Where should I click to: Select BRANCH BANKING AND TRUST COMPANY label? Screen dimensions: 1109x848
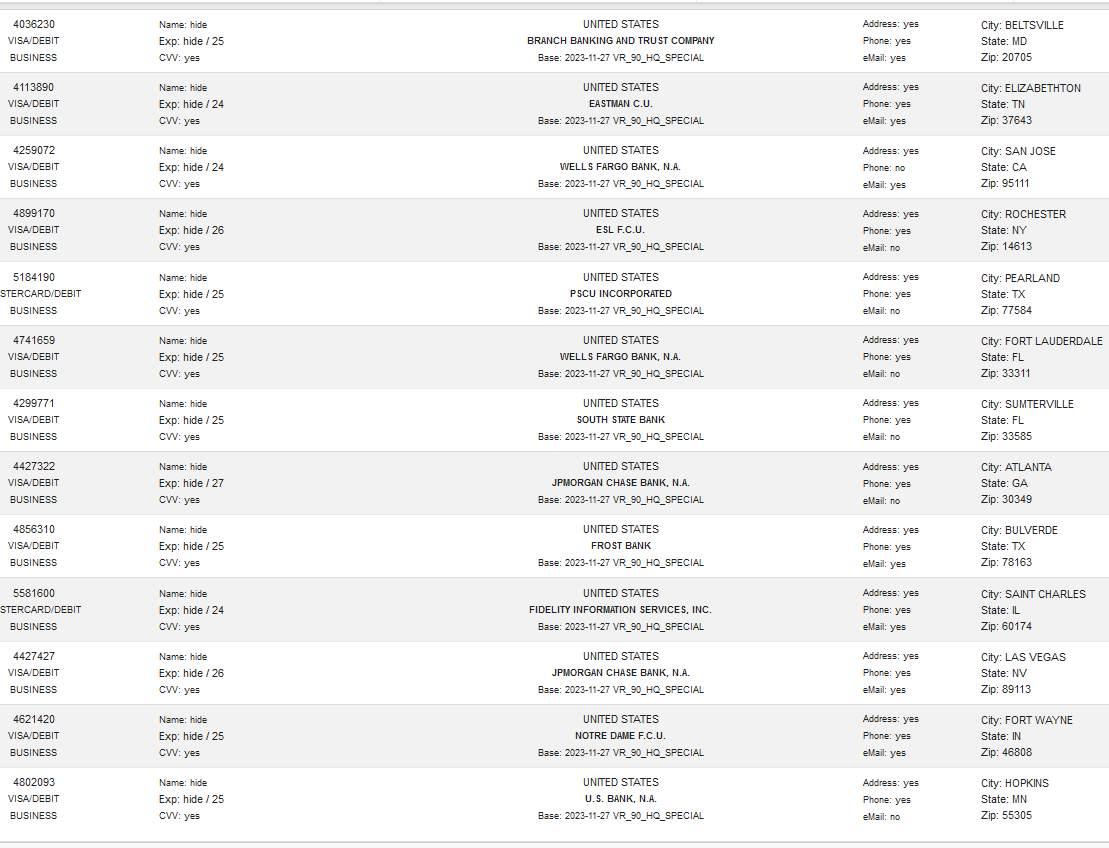point(620,41)
